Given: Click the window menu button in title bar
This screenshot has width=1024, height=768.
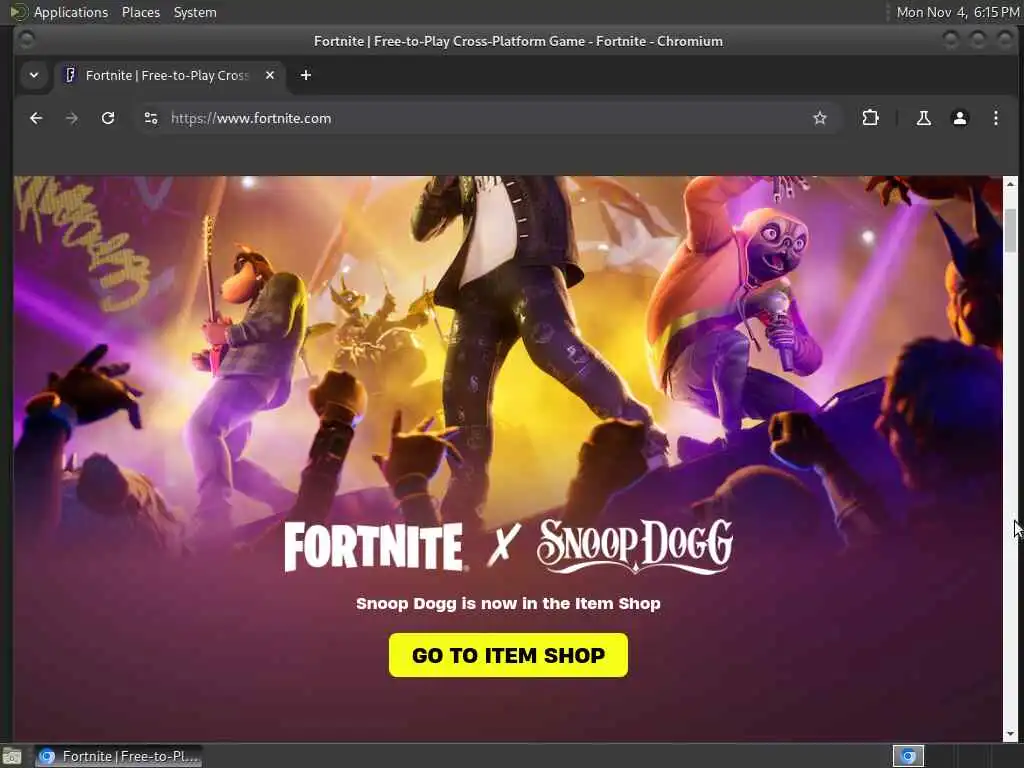Looking at the screenshot, I should pos(26,40).
